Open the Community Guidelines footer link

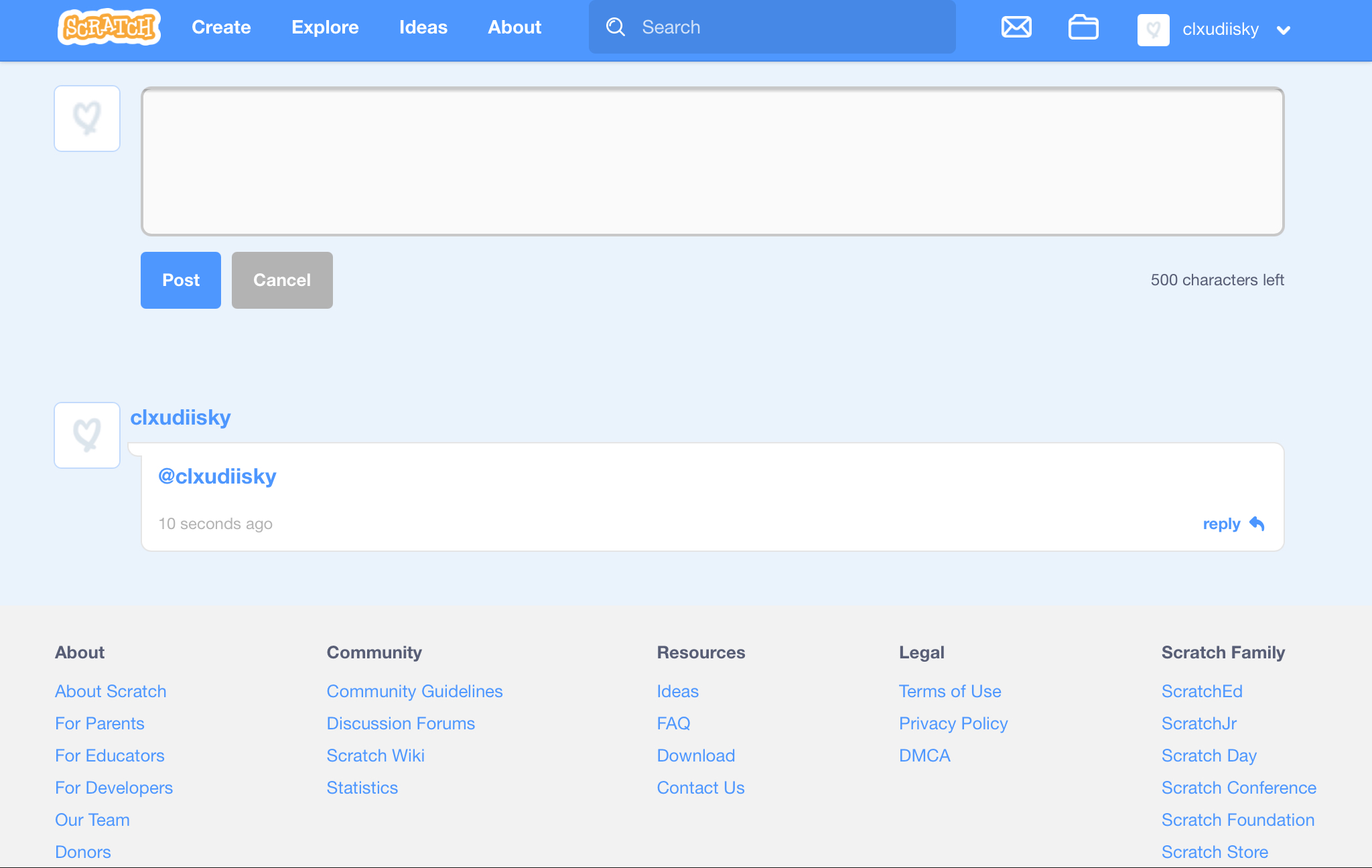414,691
